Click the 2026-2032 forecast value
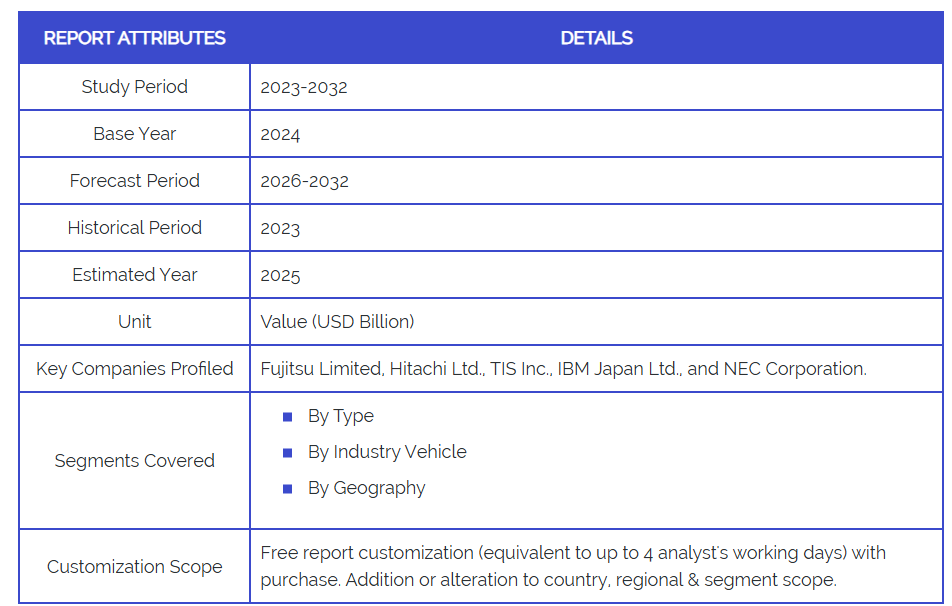 tap(304, 181)
